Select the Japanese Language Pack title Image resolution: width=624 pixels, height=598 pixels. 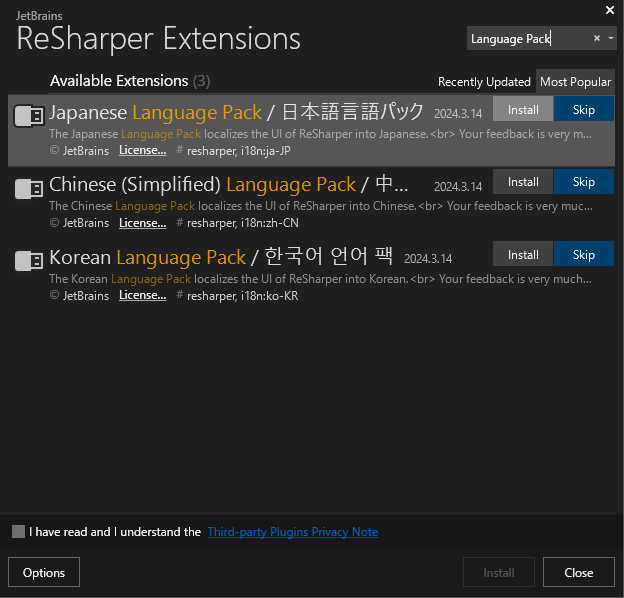236,112
